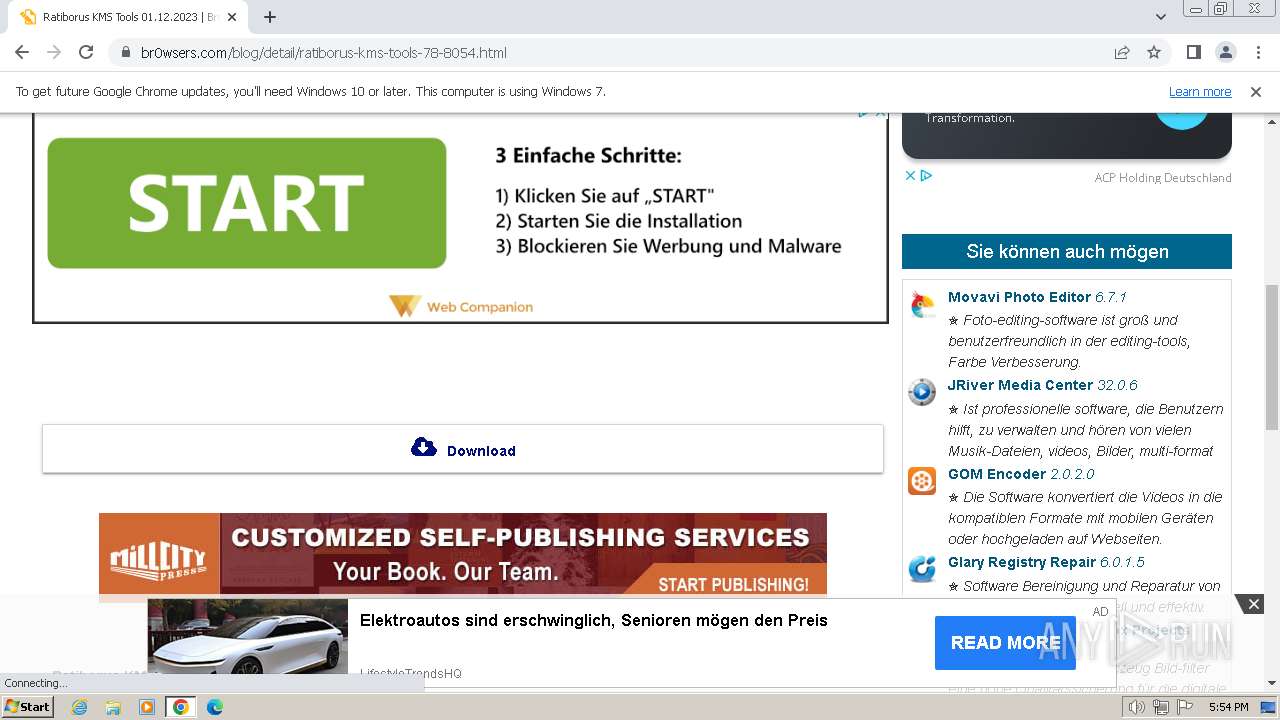Open volume speaker tray icon

click(x=1137, y=707)
